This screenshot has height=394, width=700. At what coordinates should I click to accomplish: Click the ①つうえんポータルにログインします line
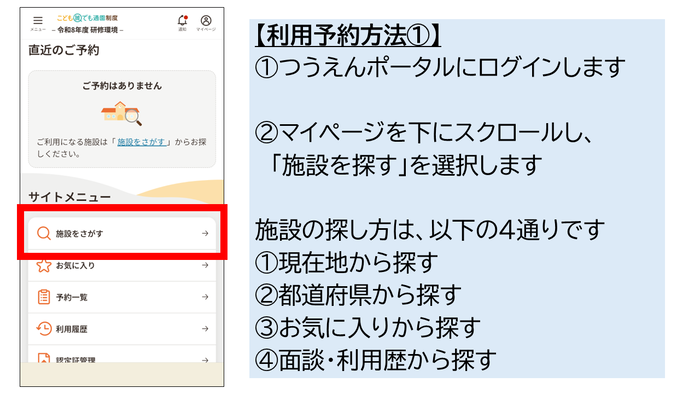(x=440, y=68)
